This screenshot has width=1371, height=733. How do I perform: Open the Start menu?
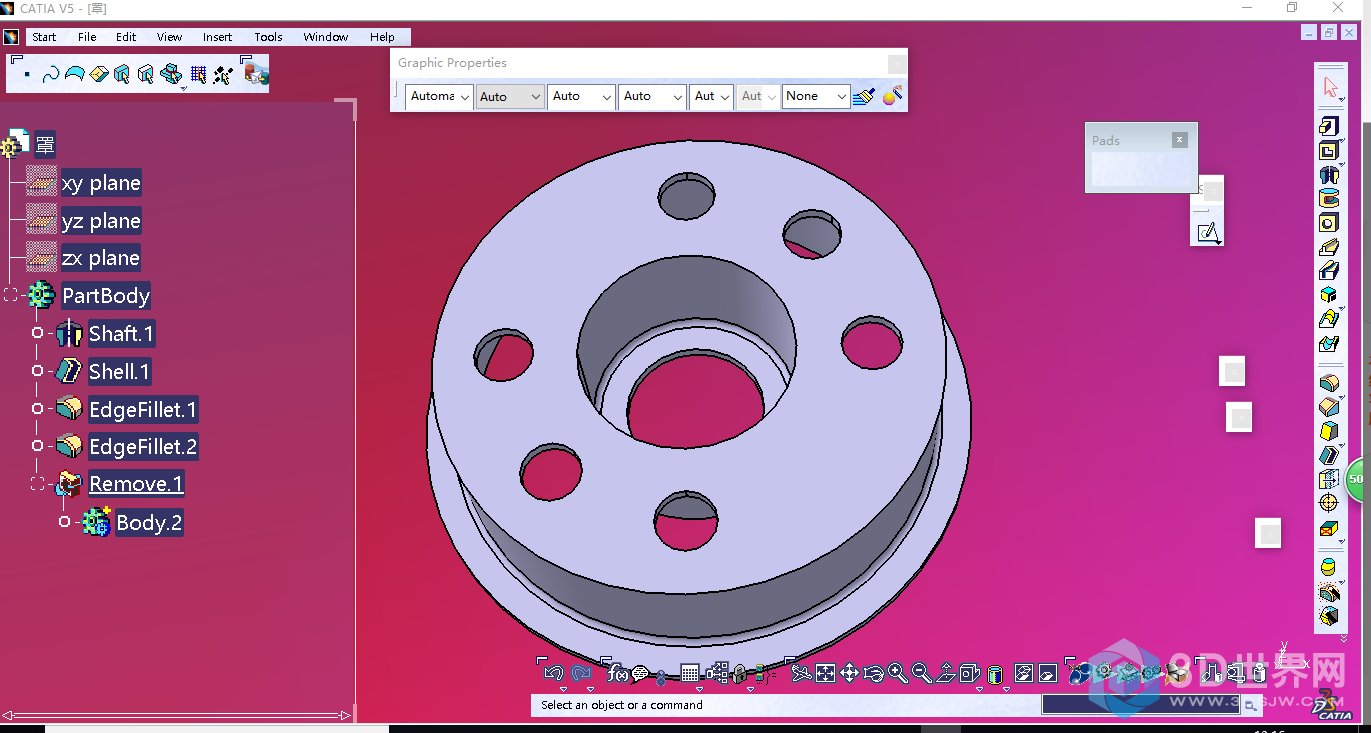click(x=44, y=37)
